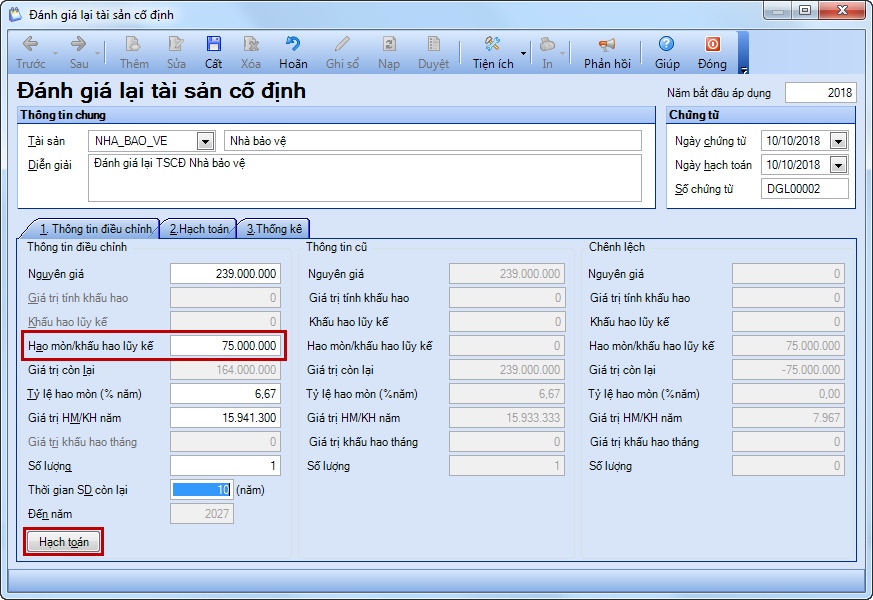Expand Tiện ích dropdown arrow
Image resolution: width=873 pixels, height=600 pixels.
[523, 53]
